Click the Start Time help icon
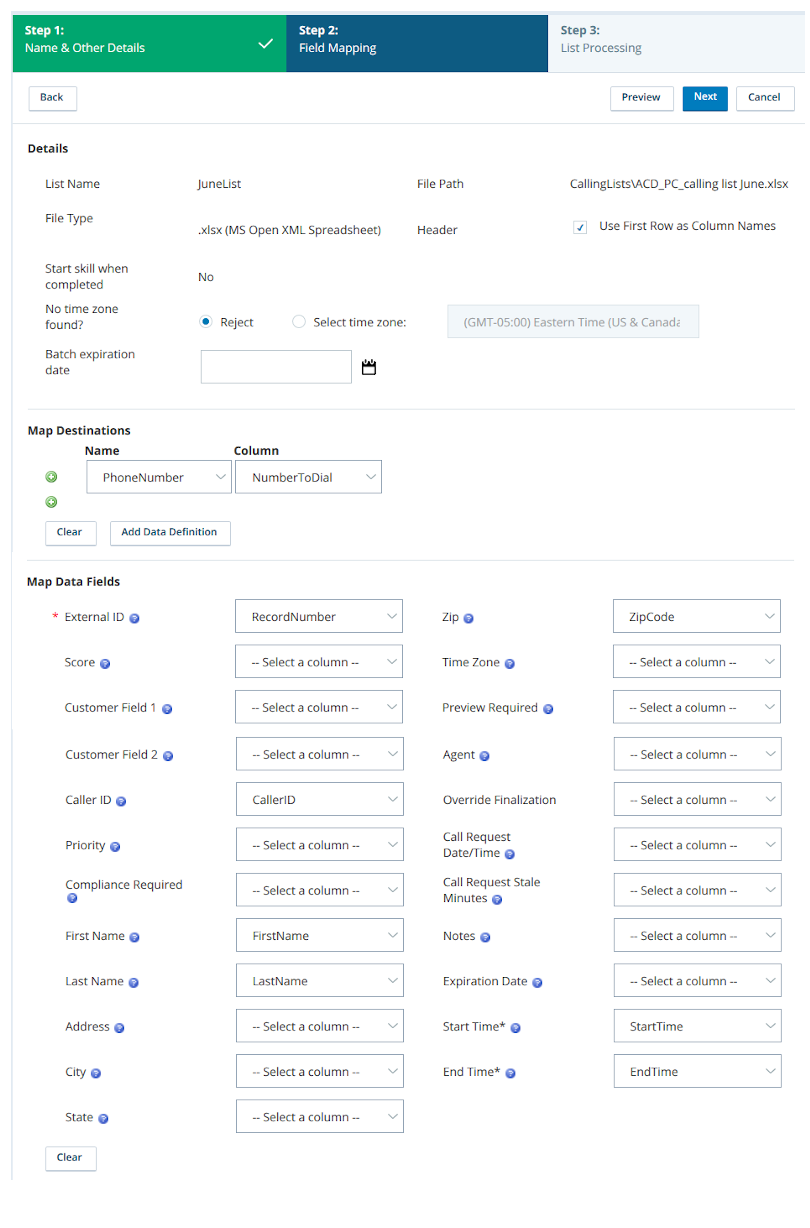Image resolution: width=810 pixels, height=1228 pixels. coord(516,1028)
